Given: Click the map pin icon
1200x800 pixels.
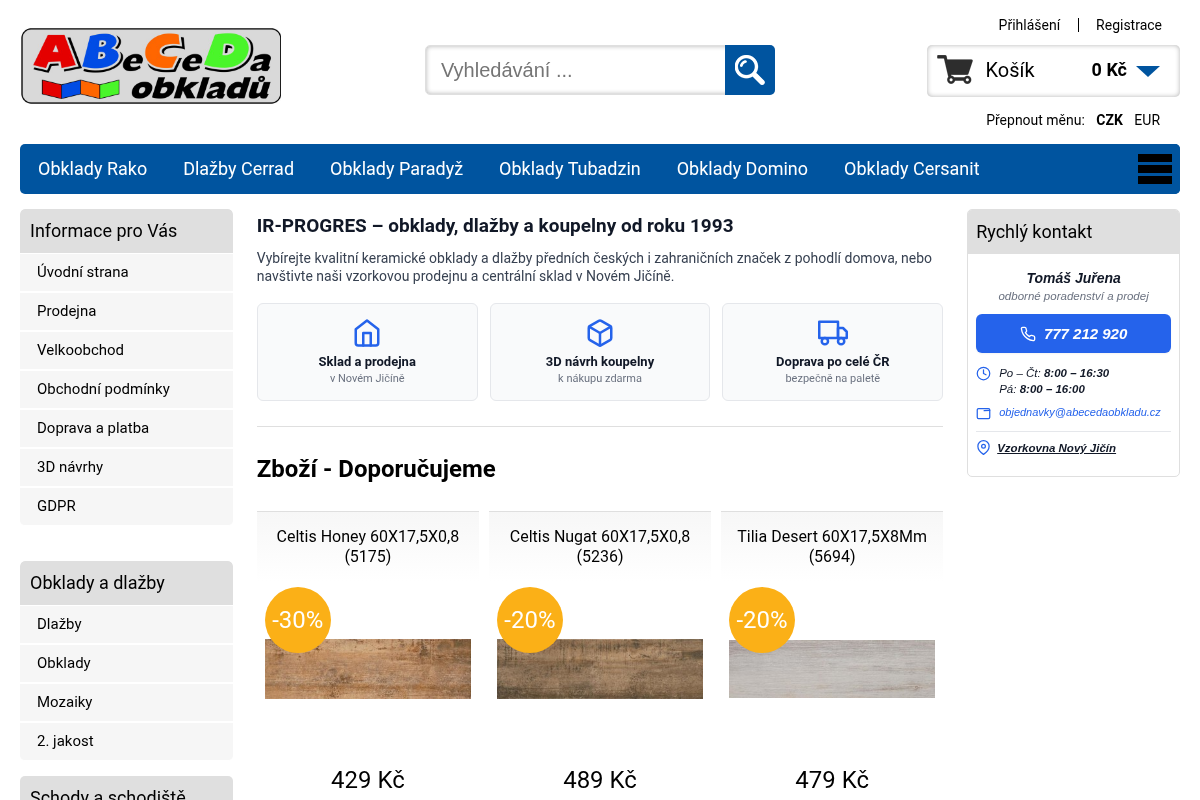Looking at the screenshot, I should point(983,448).
